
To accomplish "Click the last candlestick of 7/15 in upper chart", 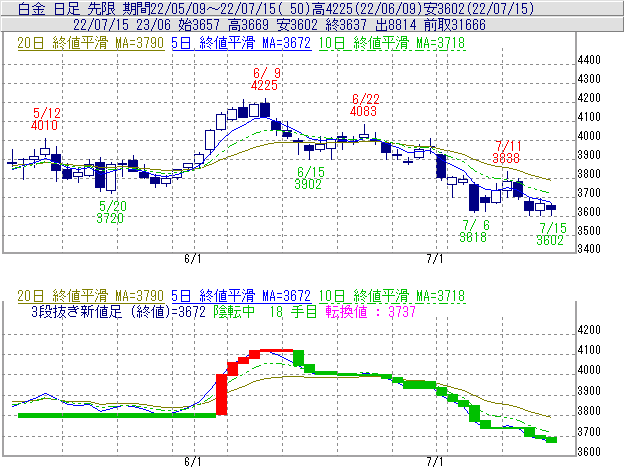I will tap(551, 208).
